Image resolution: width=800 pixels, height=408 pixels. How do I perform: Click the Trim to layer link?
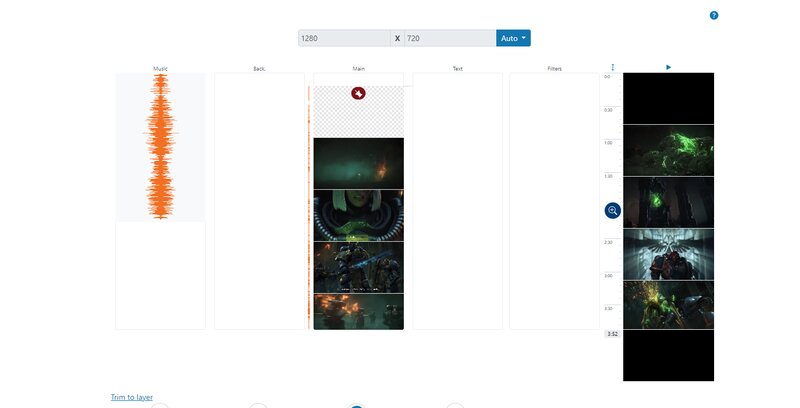pos(132,397)
